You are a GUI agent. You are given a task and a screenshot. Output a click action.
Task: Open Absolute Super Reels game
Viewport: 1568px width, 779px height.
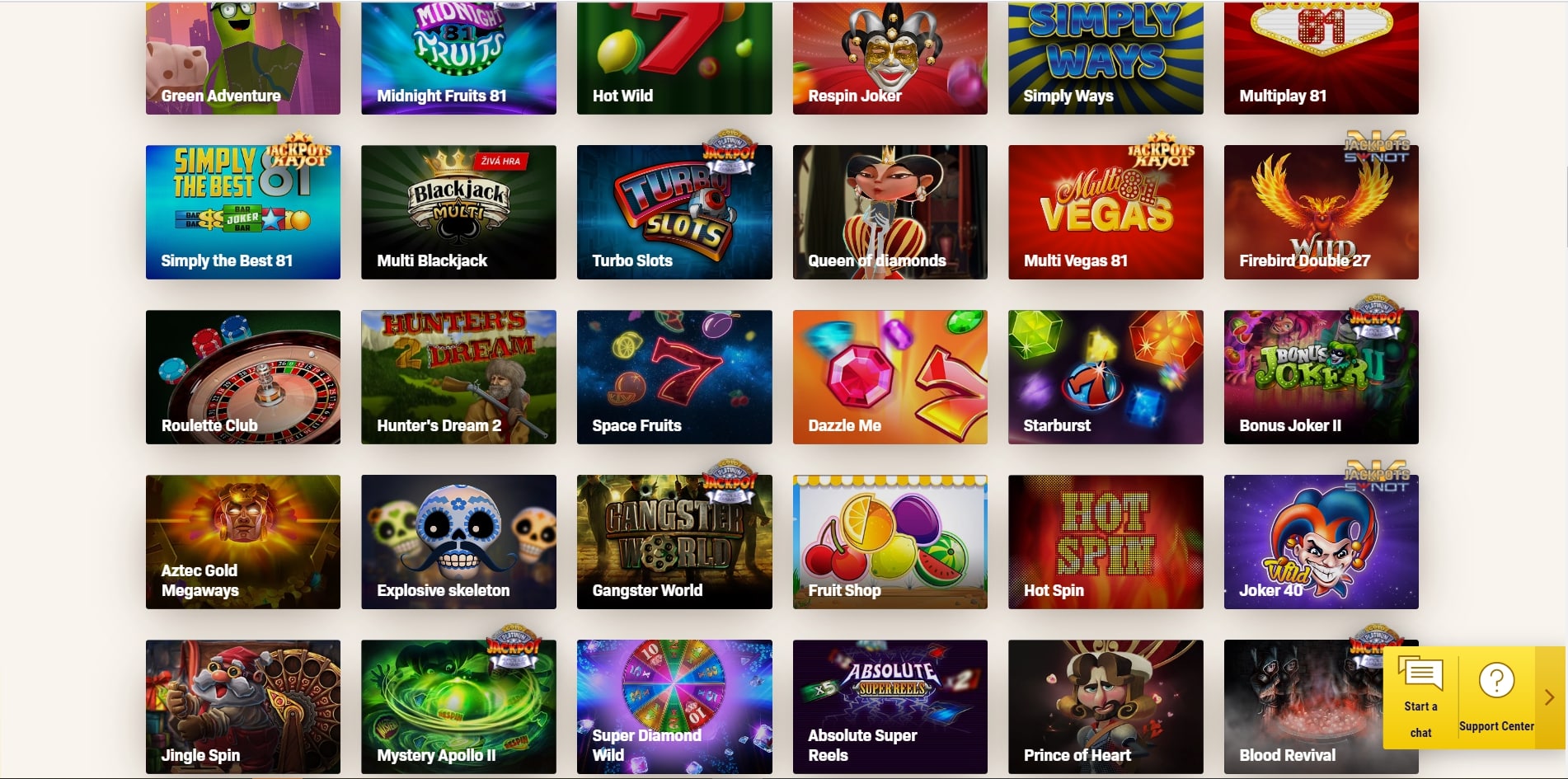[890, 706]
